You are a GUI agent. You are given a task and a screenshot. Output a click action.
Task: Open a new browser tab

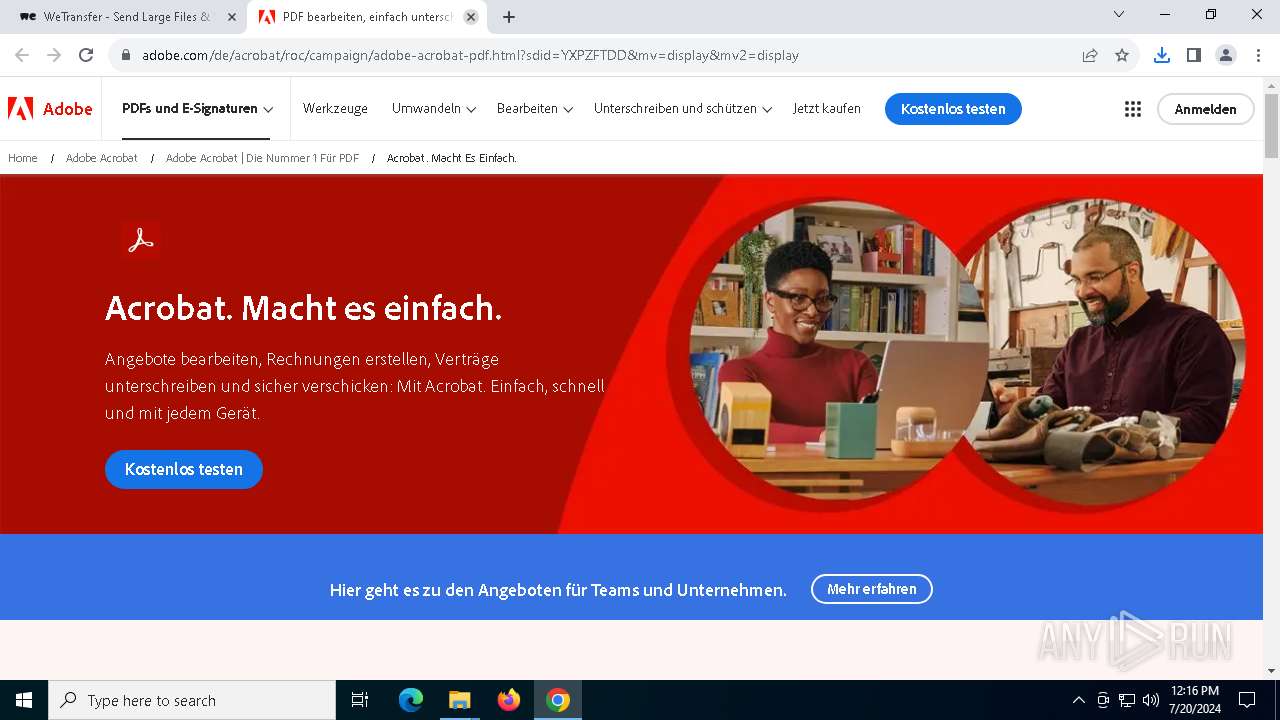509,17
